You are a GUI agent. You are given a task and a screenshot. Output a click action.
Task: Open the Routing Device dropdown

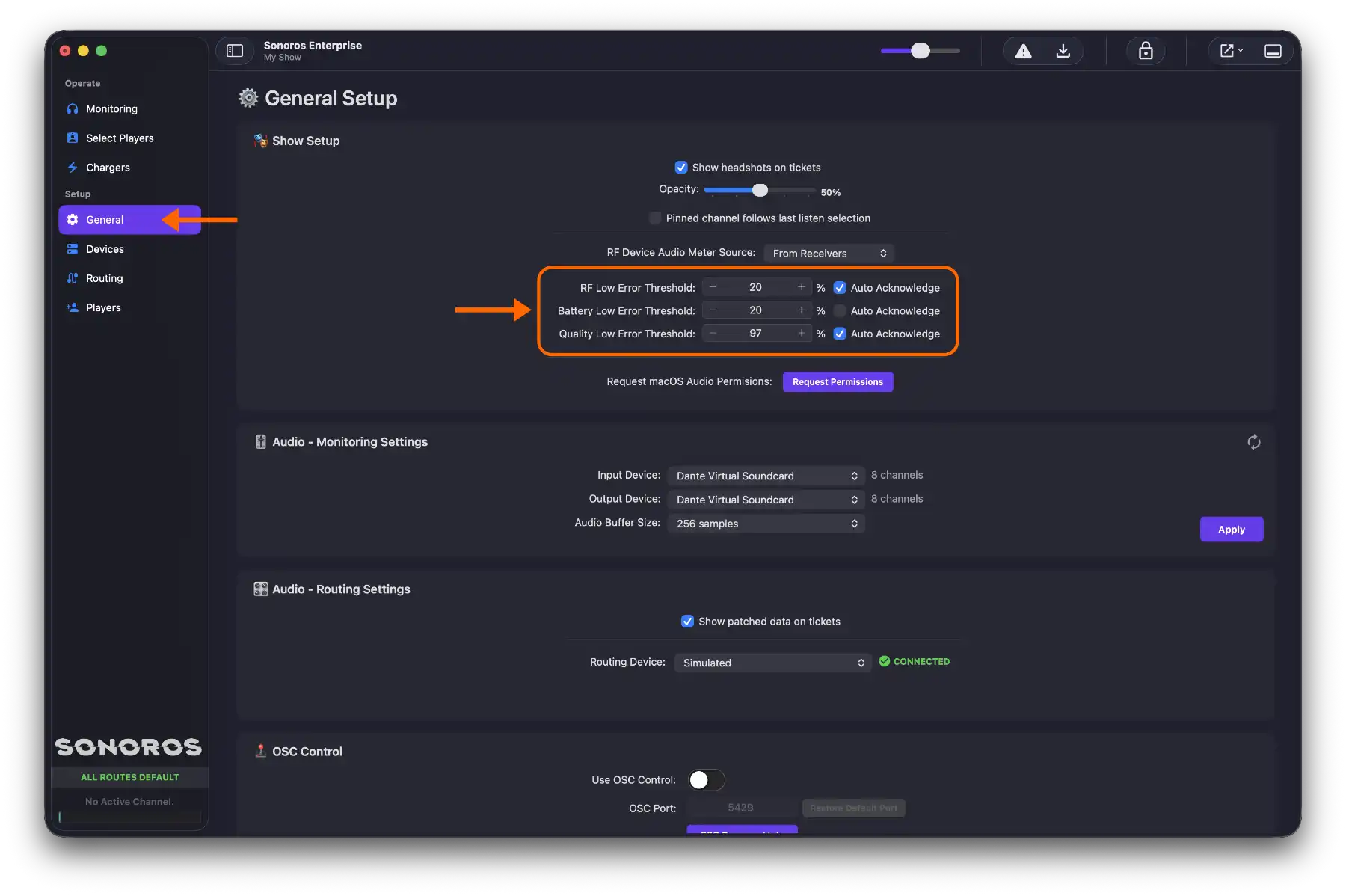coord(773,663)
